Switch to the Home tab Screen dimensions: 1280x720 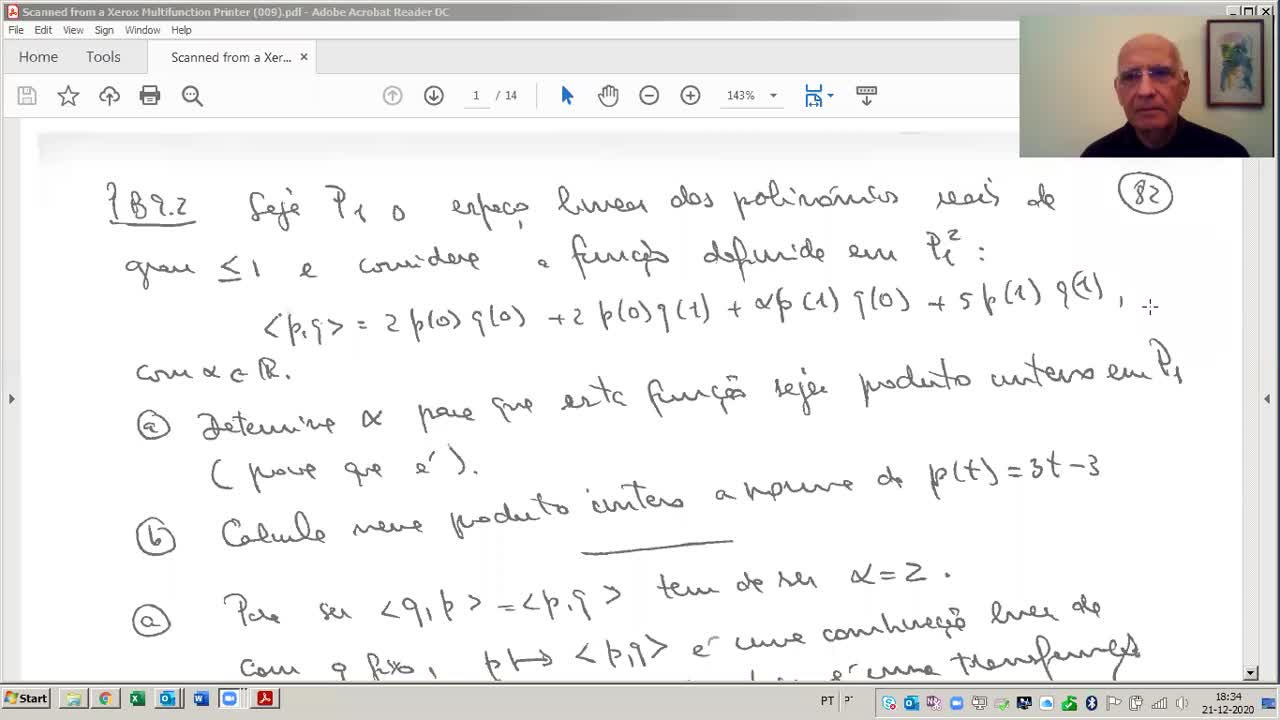[38, 57]
